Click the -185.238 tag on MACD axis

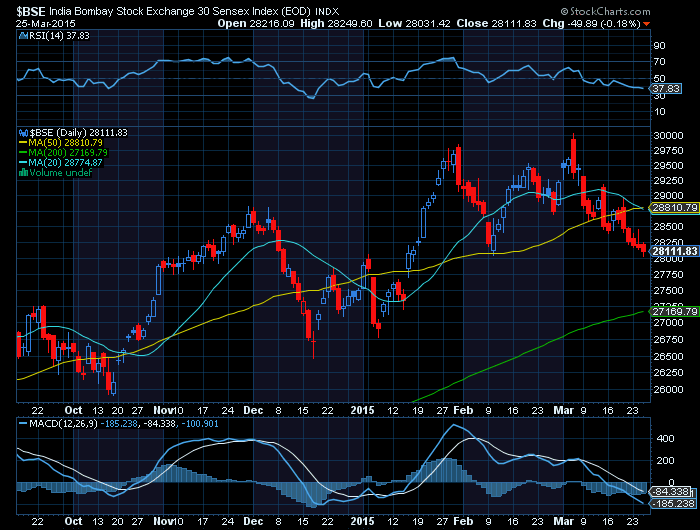(x=673, y=504)
